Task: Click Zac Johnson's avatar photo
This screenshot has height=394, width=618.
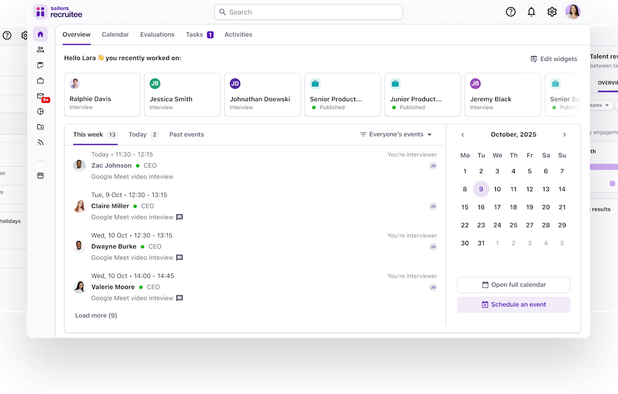Action: pyautogui.click(x=79, y=165)
